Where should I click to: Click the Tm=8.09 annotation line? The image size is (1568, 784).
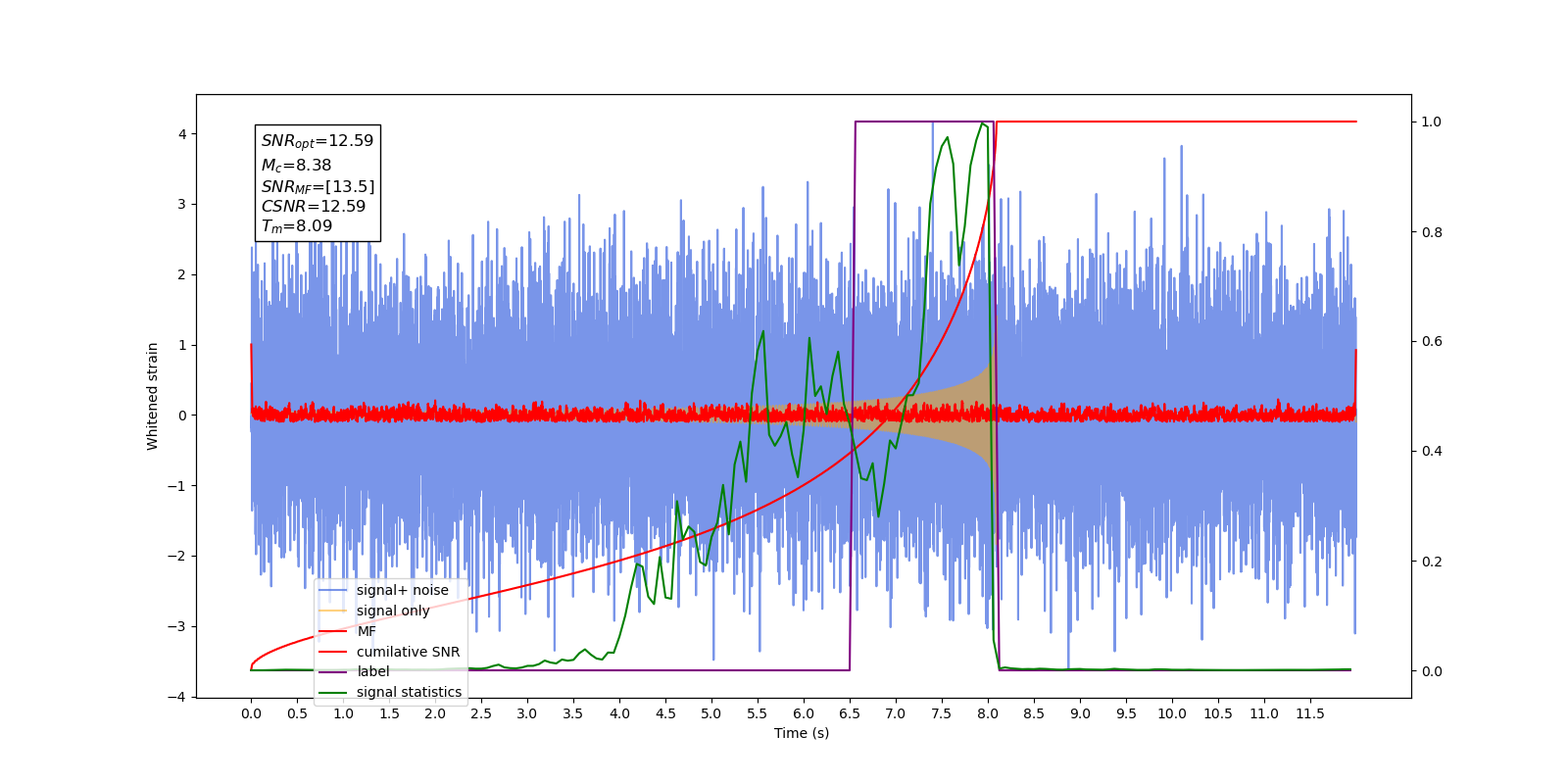coord(296,226)
